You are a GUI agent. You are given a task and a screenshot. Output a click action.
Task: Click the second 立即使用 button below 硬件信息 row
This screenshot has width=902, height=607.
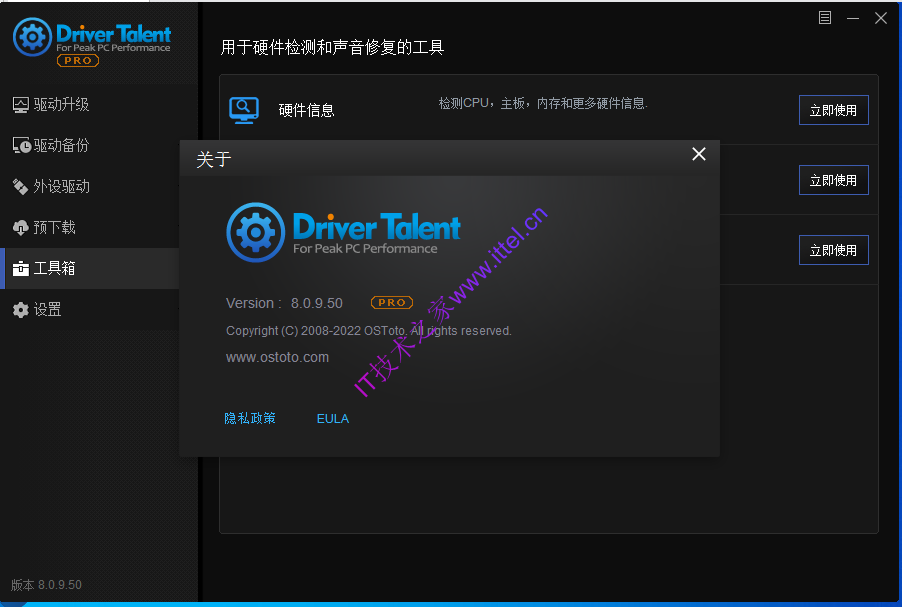pyautogui.click(x=834, y=180)
